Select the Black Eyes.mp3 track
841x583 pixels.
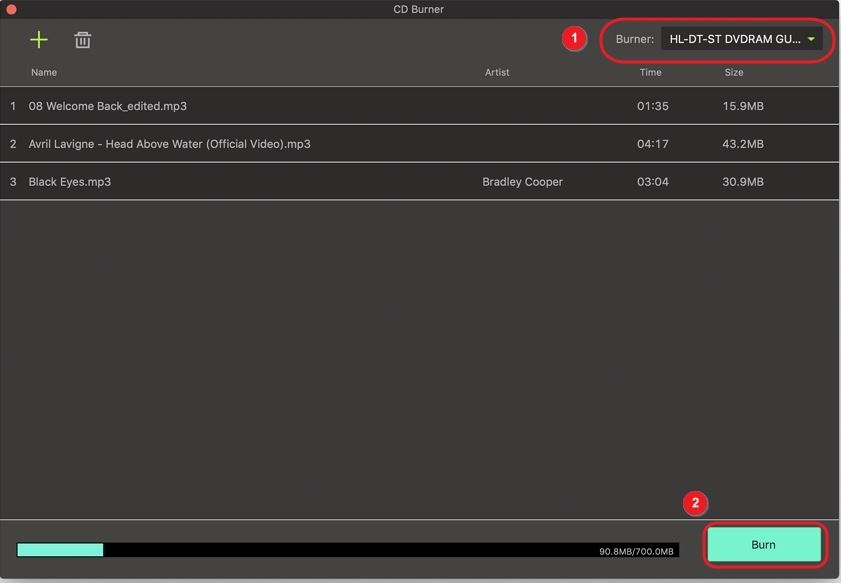tap(70, 182)
